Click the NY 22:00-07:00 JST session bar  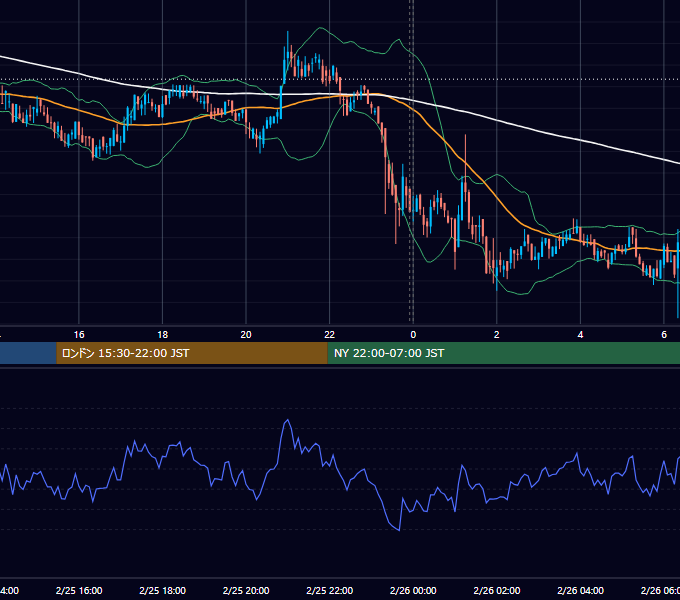pos(503,353)
